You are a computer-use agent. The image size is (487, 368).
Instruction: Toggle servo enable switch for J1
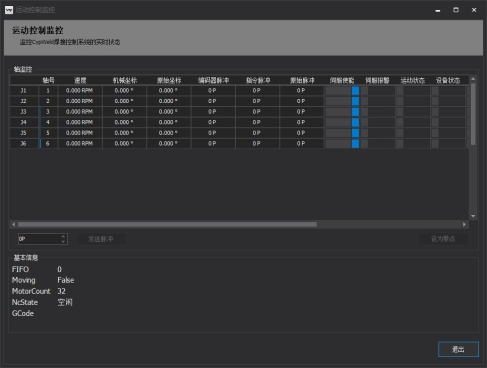(x=342, y=91)
